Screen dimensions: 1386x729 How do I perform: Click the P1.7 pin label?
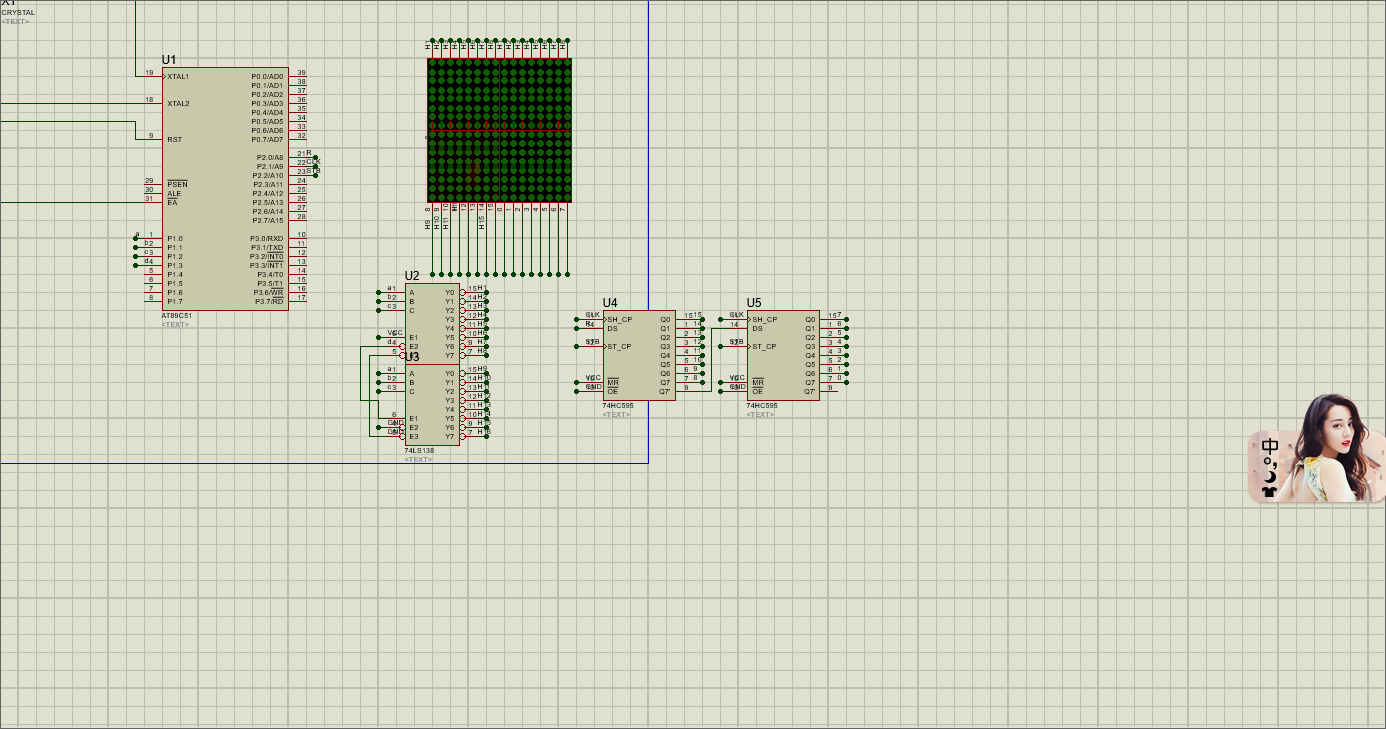click(175, 301)
